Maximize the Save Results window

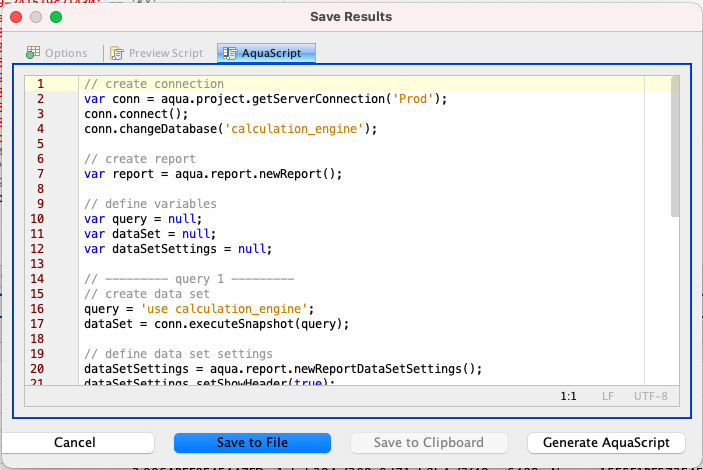[55, 17]
